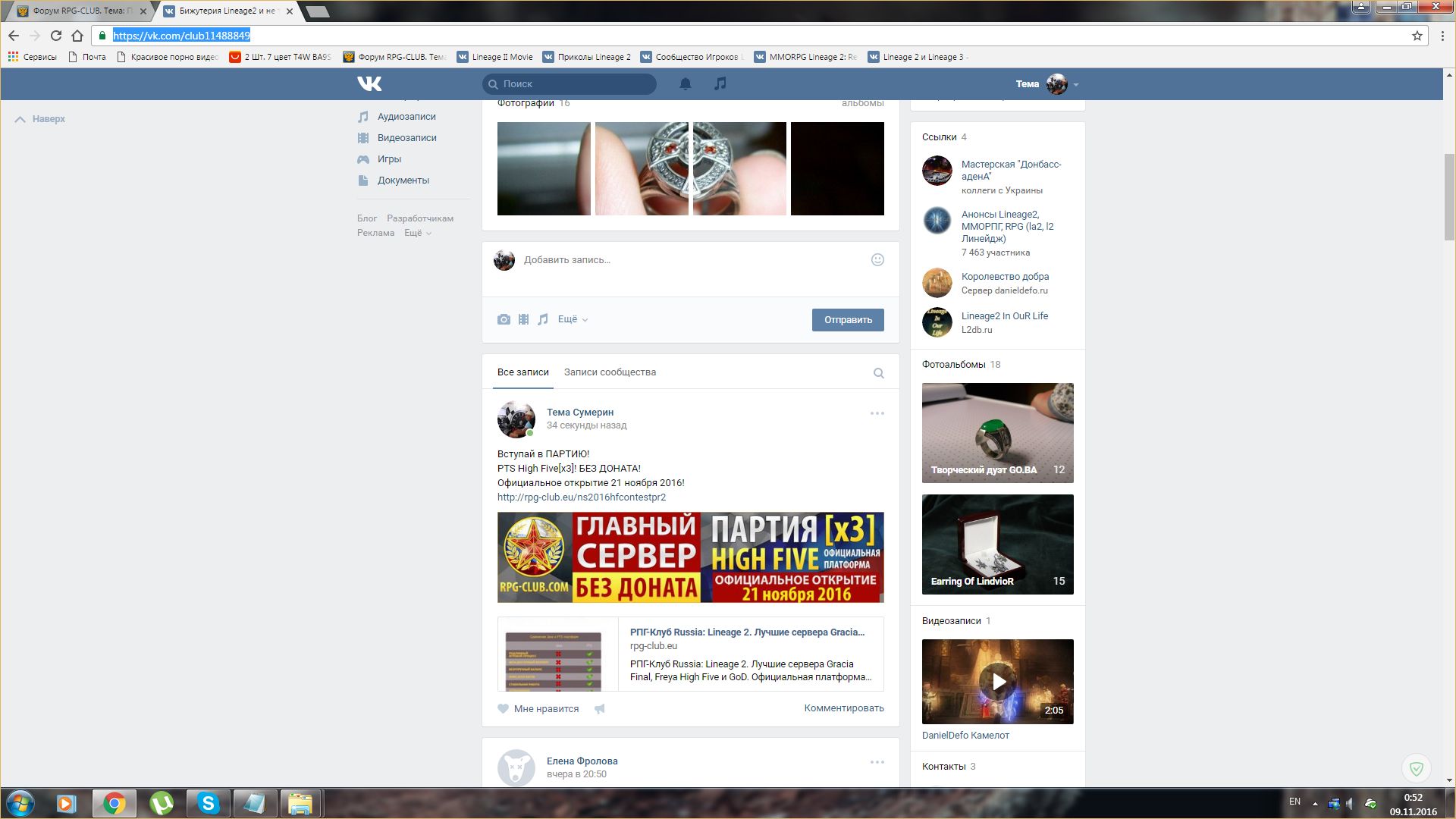Click Разработчикам footer link

[420, 218]
